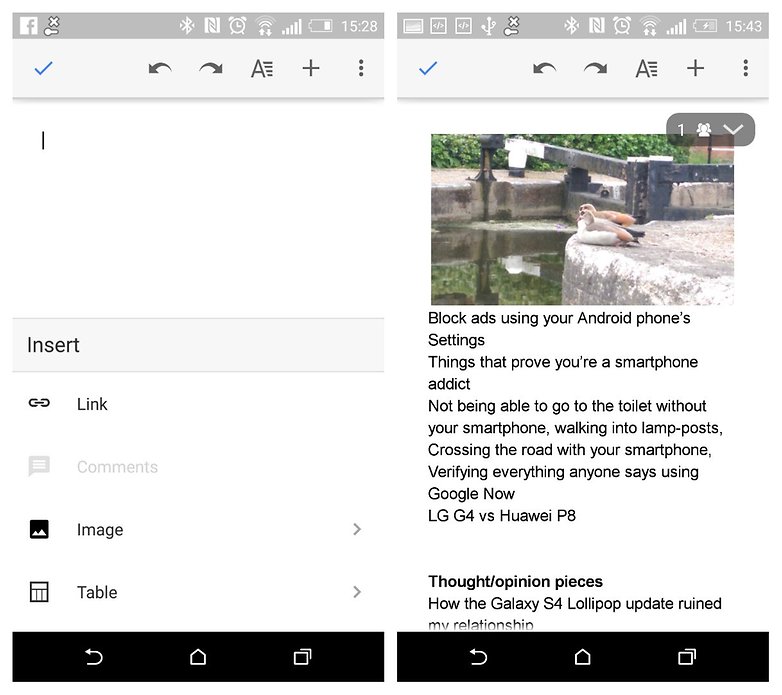The width and height of the screenshot is (782, 695).
Task: Place cursor in the empty document on left phone
Action: pos(198,209)
